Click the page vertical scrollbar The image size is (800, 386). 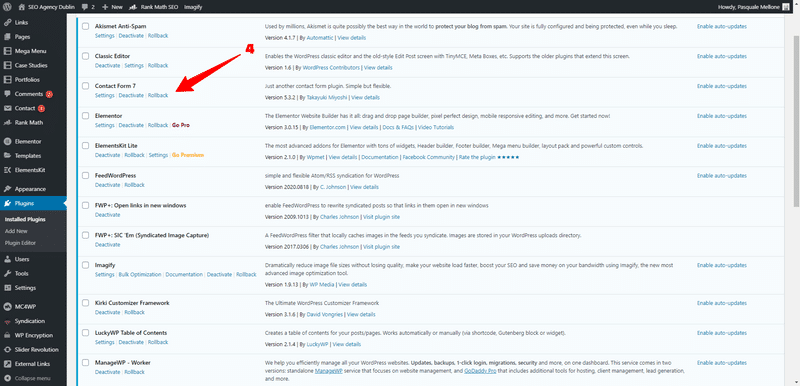[795, 120]
